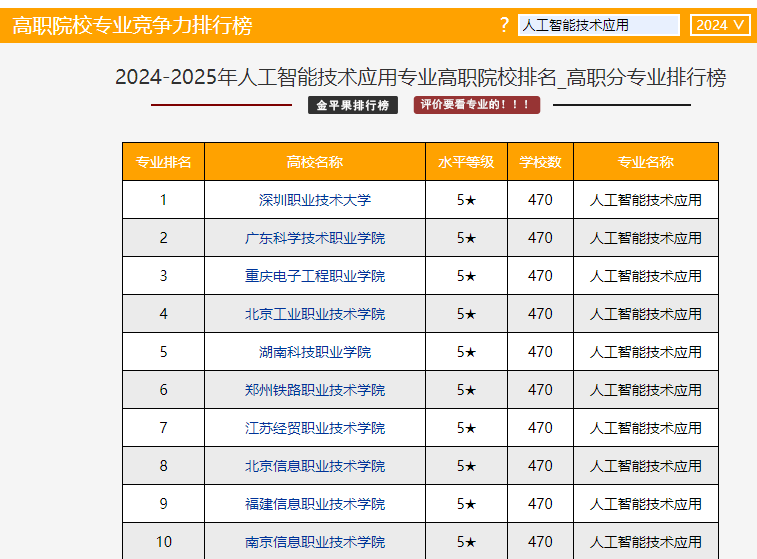
Task: Open 湖南科技职业学院 link
Action: tap(314, 352)
